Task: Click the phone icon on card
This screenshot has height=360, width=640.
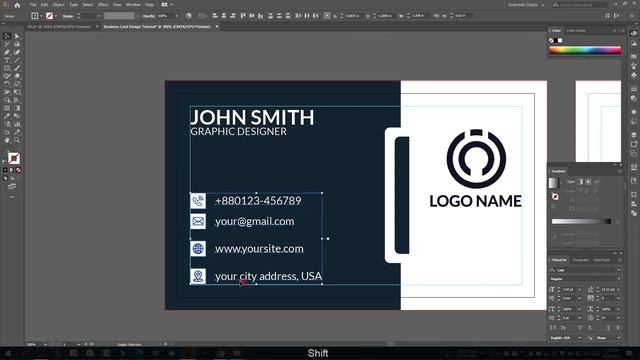Action: pyautogui.click(x=198, y=201)
